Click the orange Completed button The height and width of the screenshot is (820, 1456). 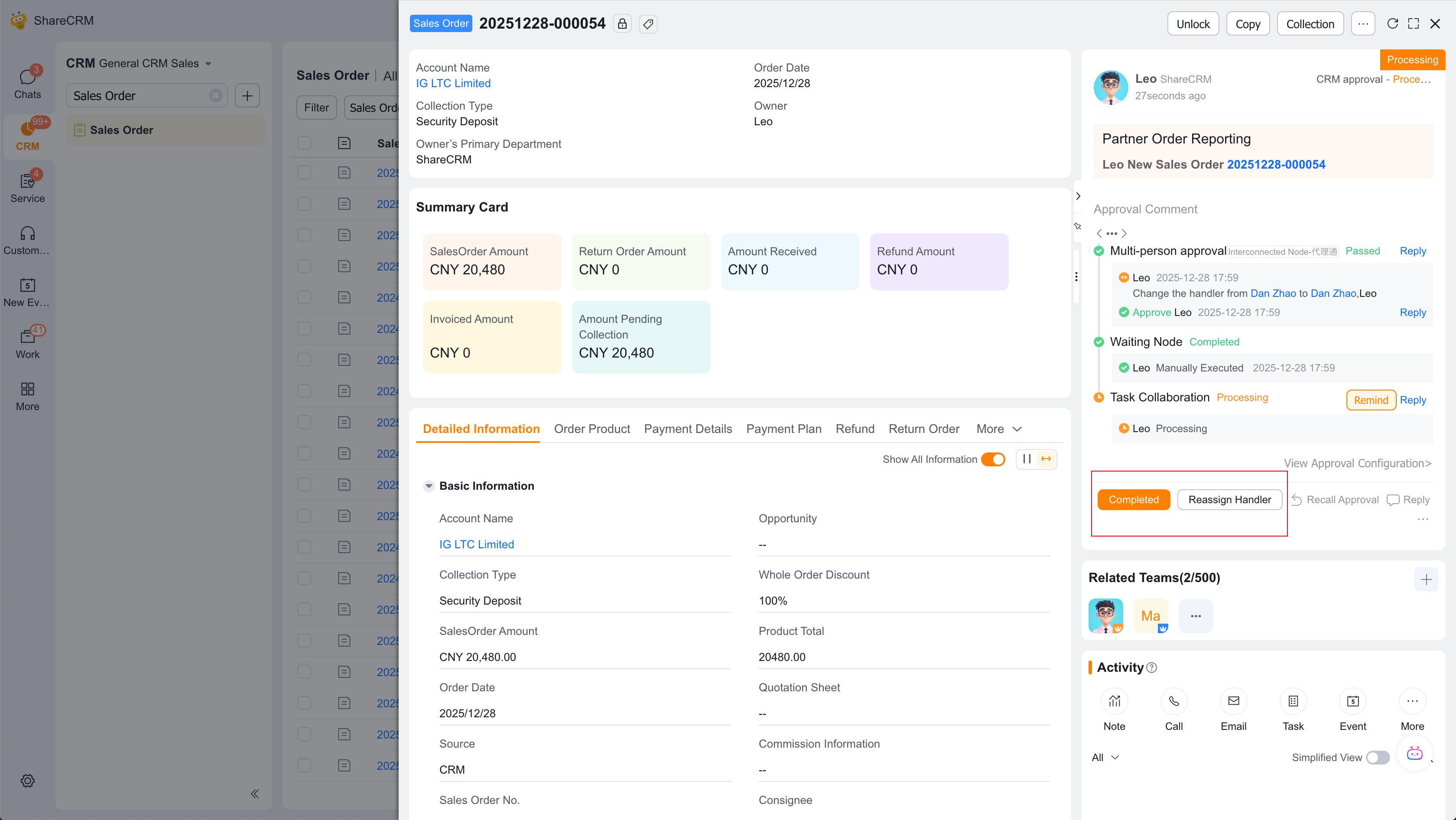pos(1133,500)
